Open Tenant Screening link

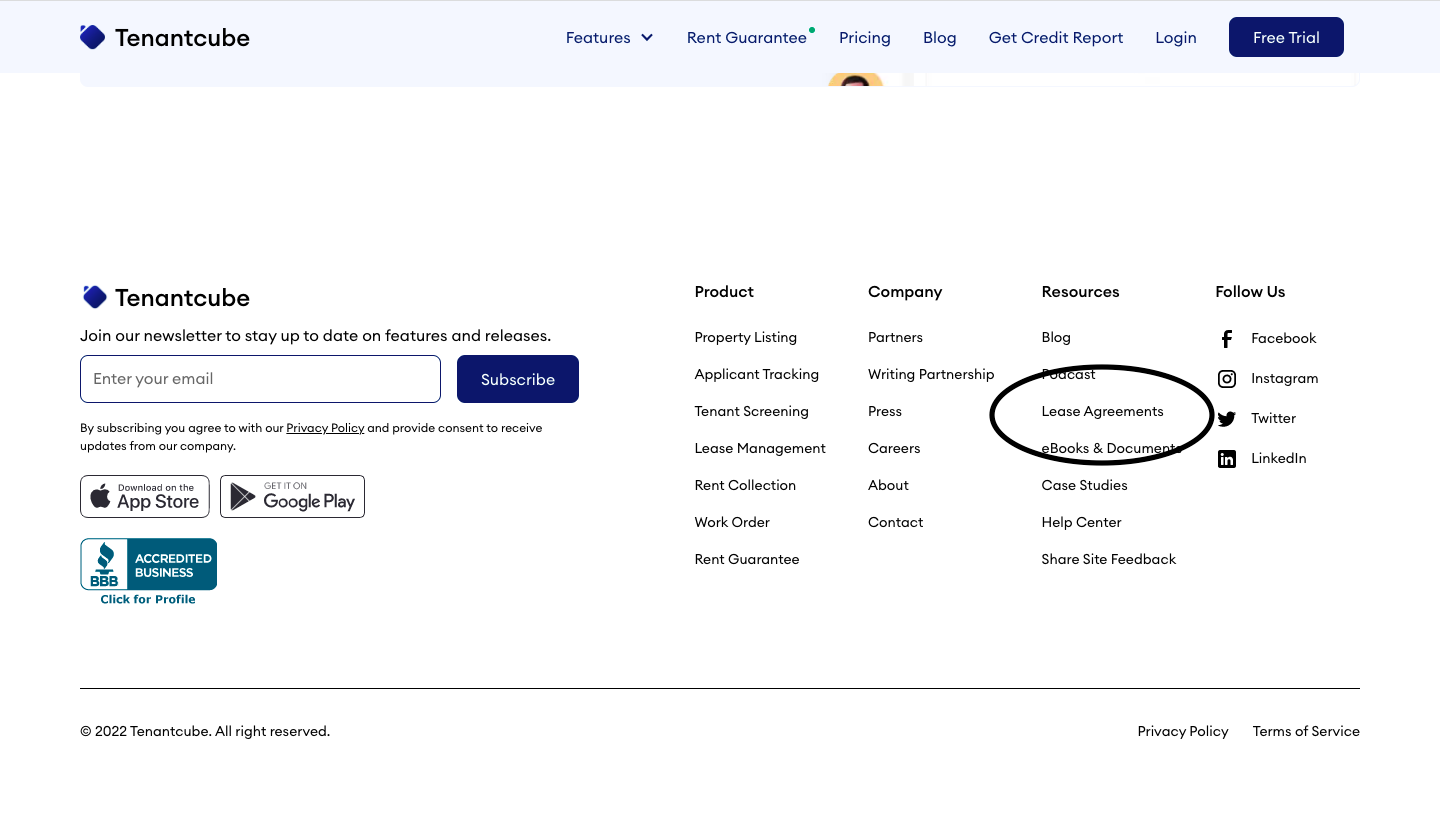point(752,412)
